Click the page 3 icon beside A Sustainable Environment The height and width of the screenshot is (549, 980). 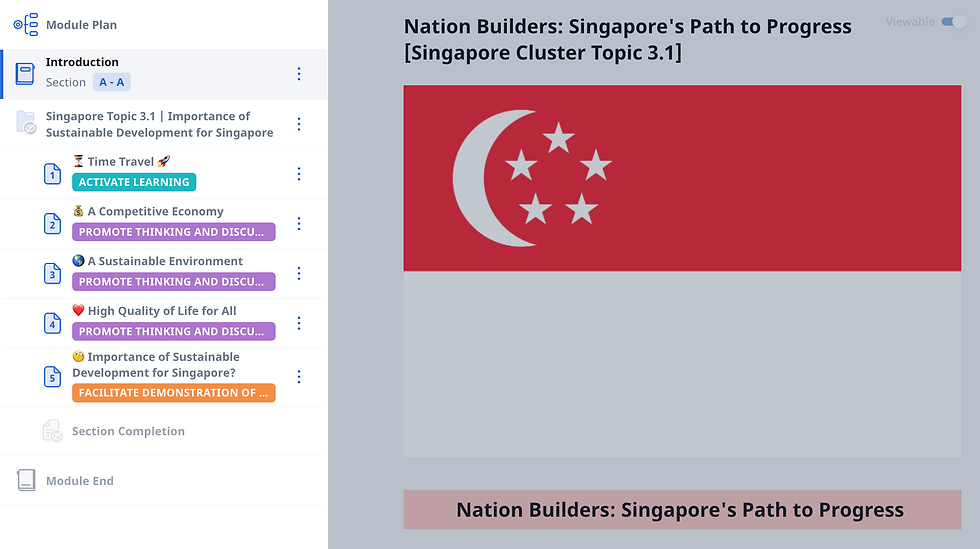tap(52, 273)
